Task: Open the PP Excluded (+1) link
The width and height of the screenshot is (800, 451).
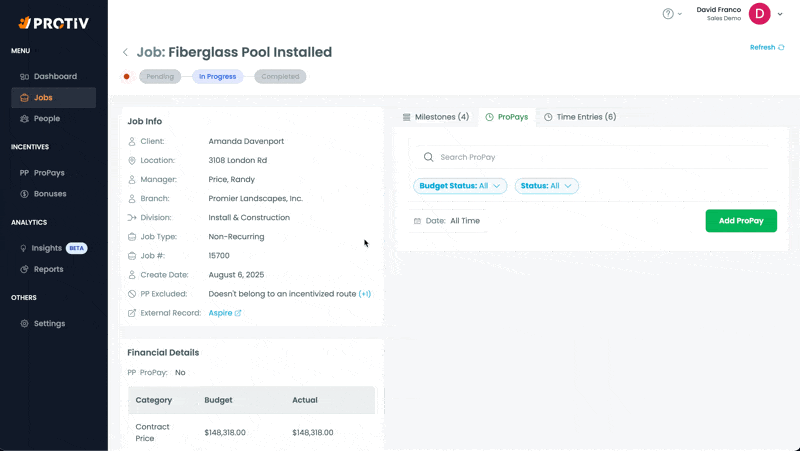Action: 365,294
